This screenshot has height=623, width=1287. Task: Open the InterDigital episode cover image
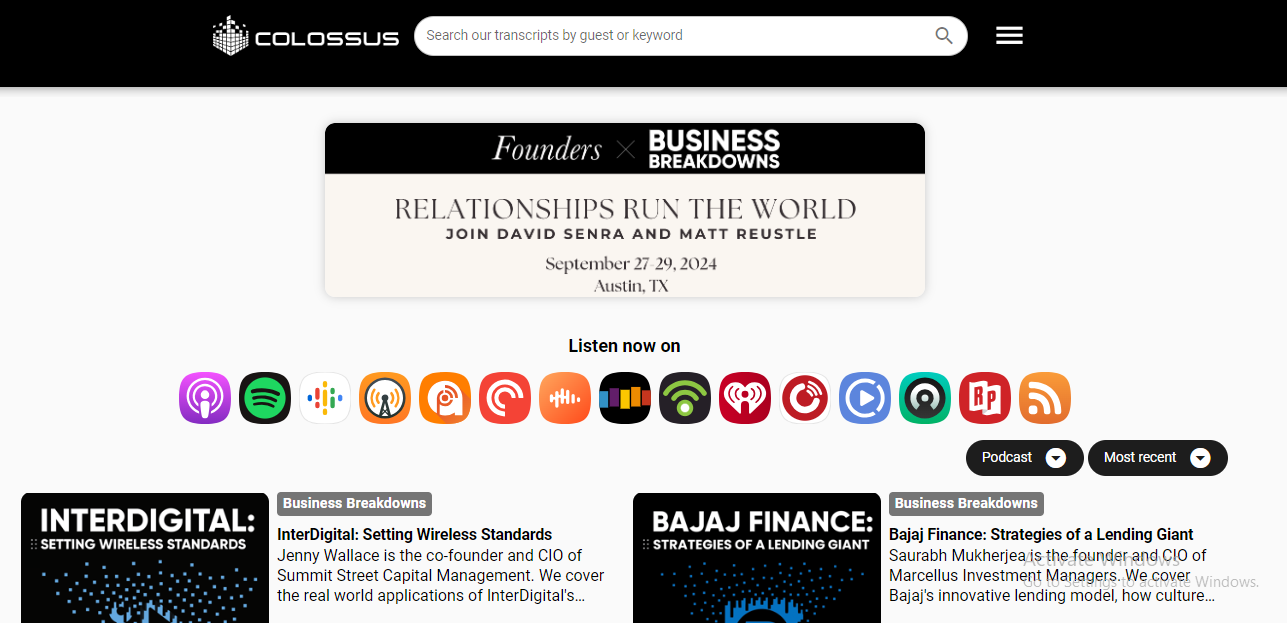coord(145,558)
